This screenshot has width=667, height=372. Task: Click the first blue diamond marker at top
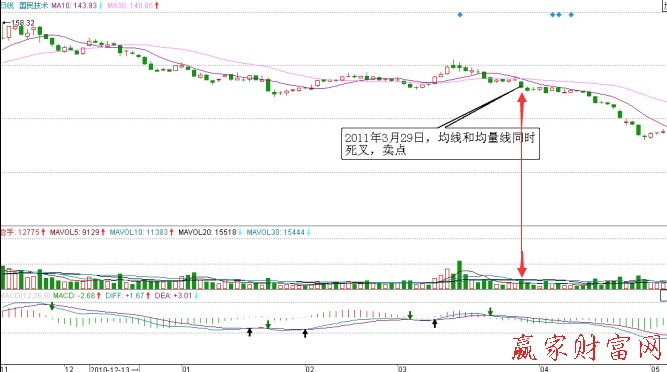point(460,14)
